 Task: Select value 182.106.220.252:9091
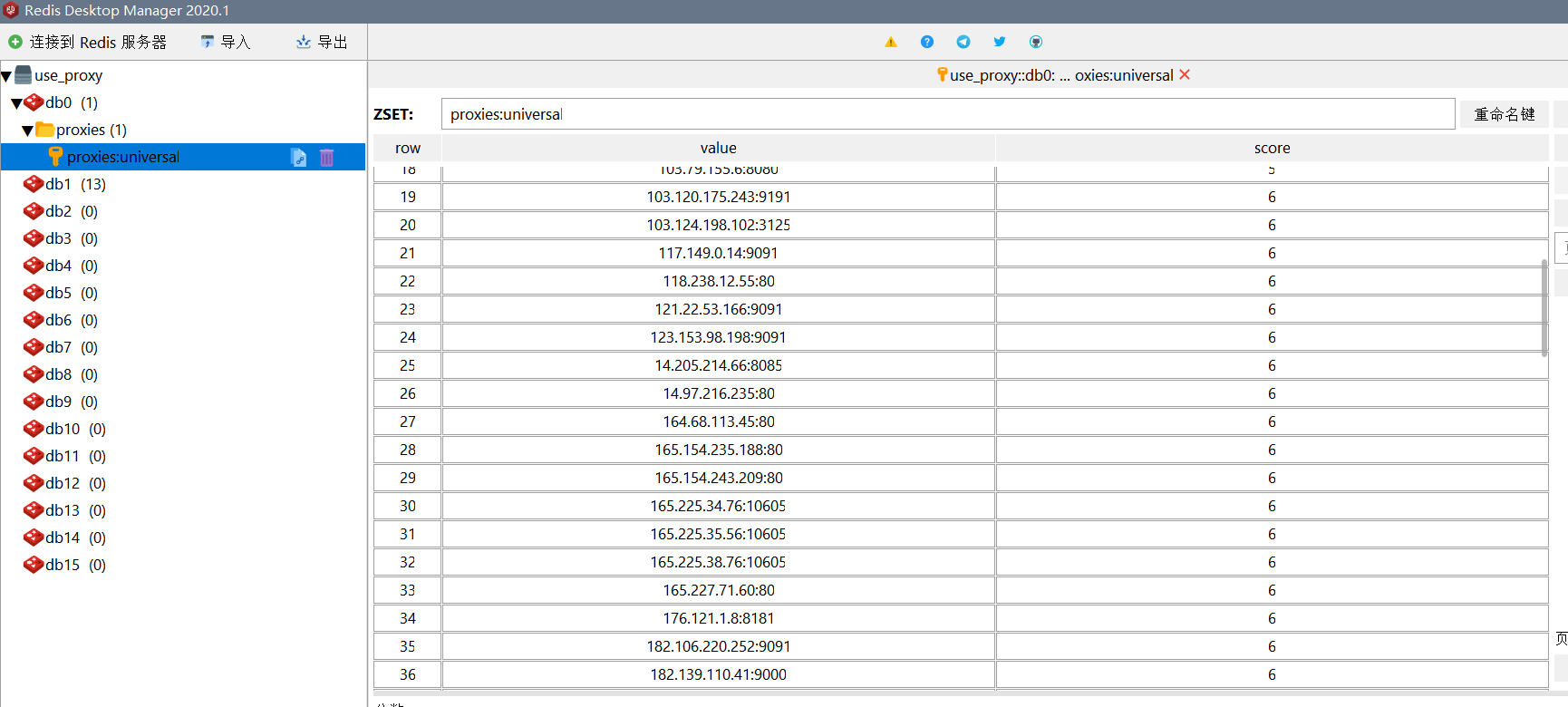click(x=719, y=646)
